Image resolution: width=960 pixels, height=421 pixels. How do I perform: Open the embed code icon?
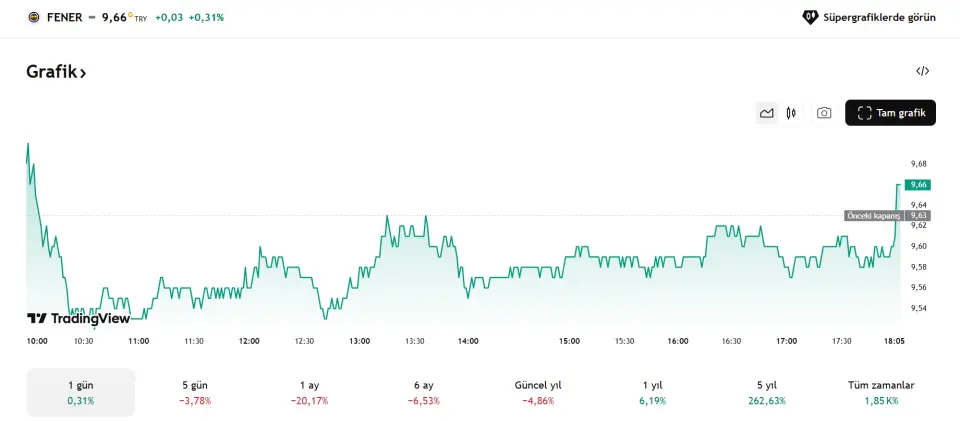(x=923, y=71)
